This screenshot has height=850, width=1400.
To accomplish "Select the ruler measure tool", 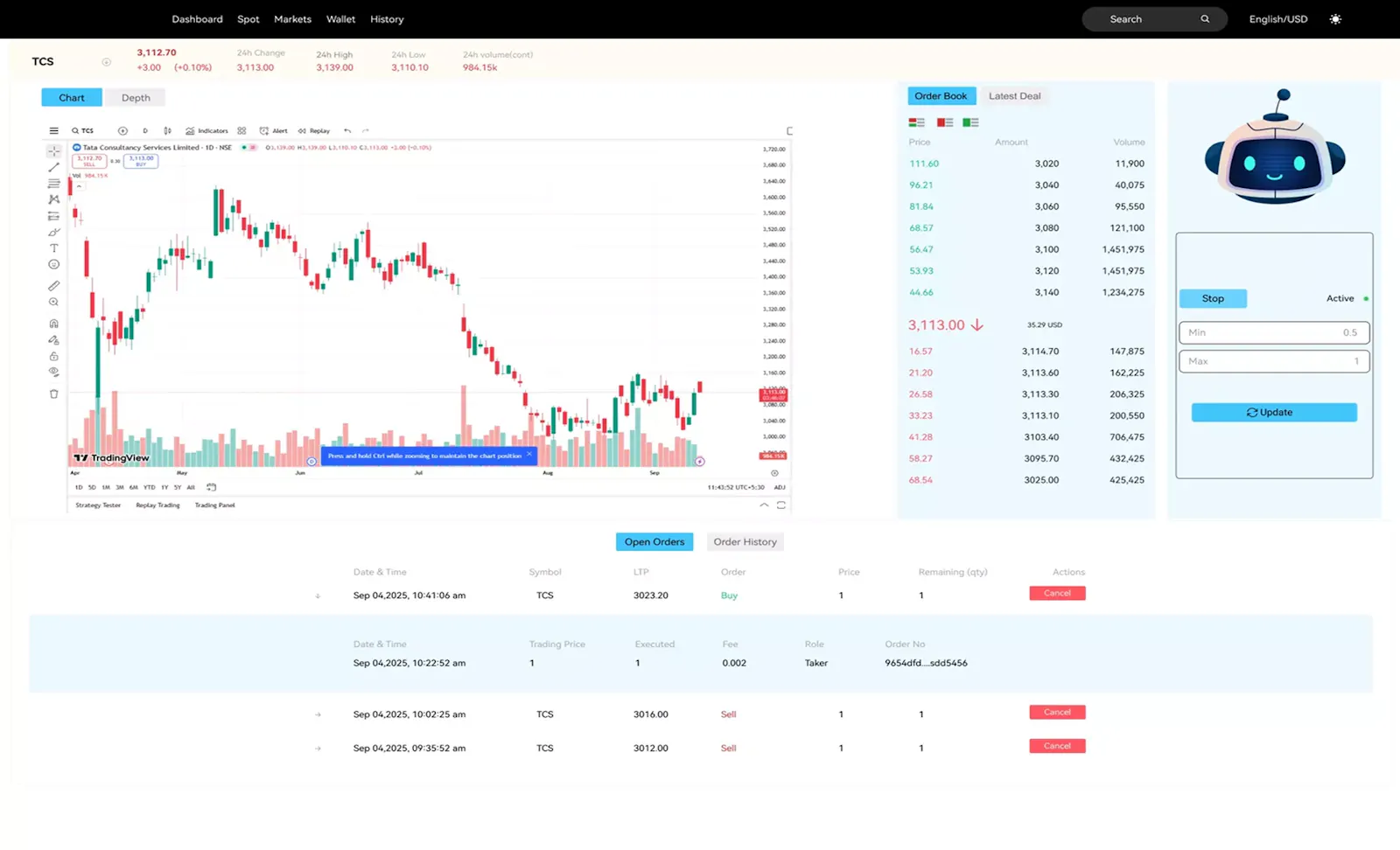I will (x=53, y=286).
